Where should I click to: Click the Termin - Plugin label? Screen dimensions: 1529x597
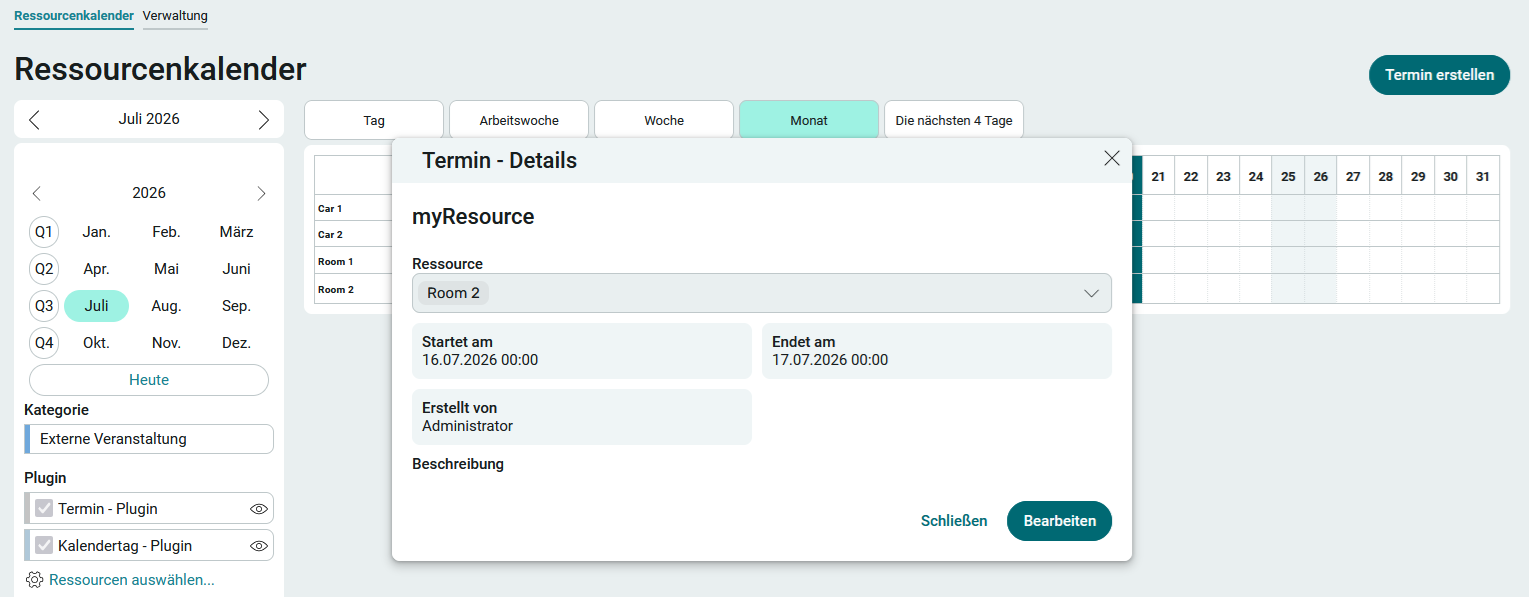coord(108,509)
